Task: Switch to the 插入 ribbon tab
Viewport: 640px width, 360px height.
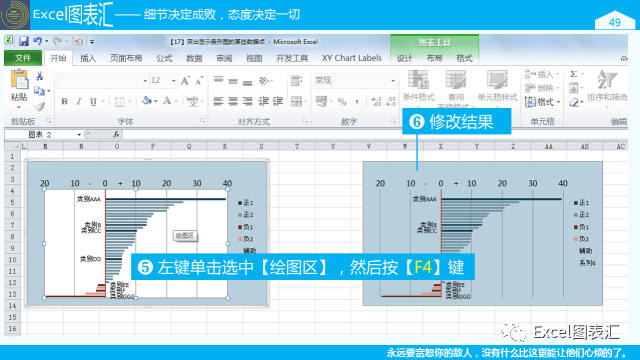Action: (x=88, y=58)
